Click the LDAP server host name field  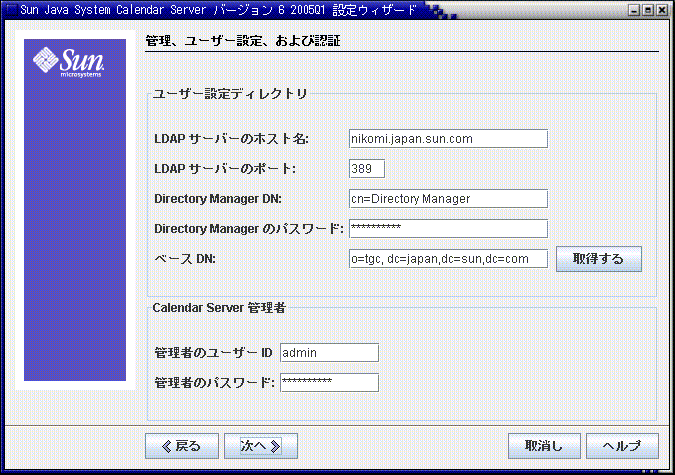point(448,139)
